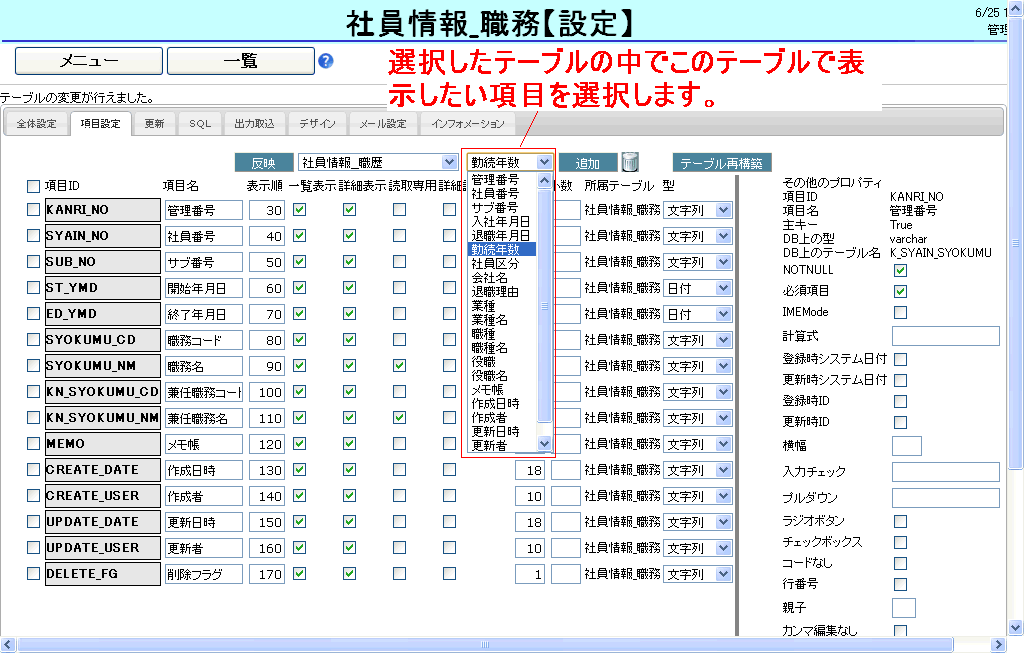Image resolution: width=1024 pixels, height=653 pixels.
Task: Open the メニュー page
Action: coord(89,61)
